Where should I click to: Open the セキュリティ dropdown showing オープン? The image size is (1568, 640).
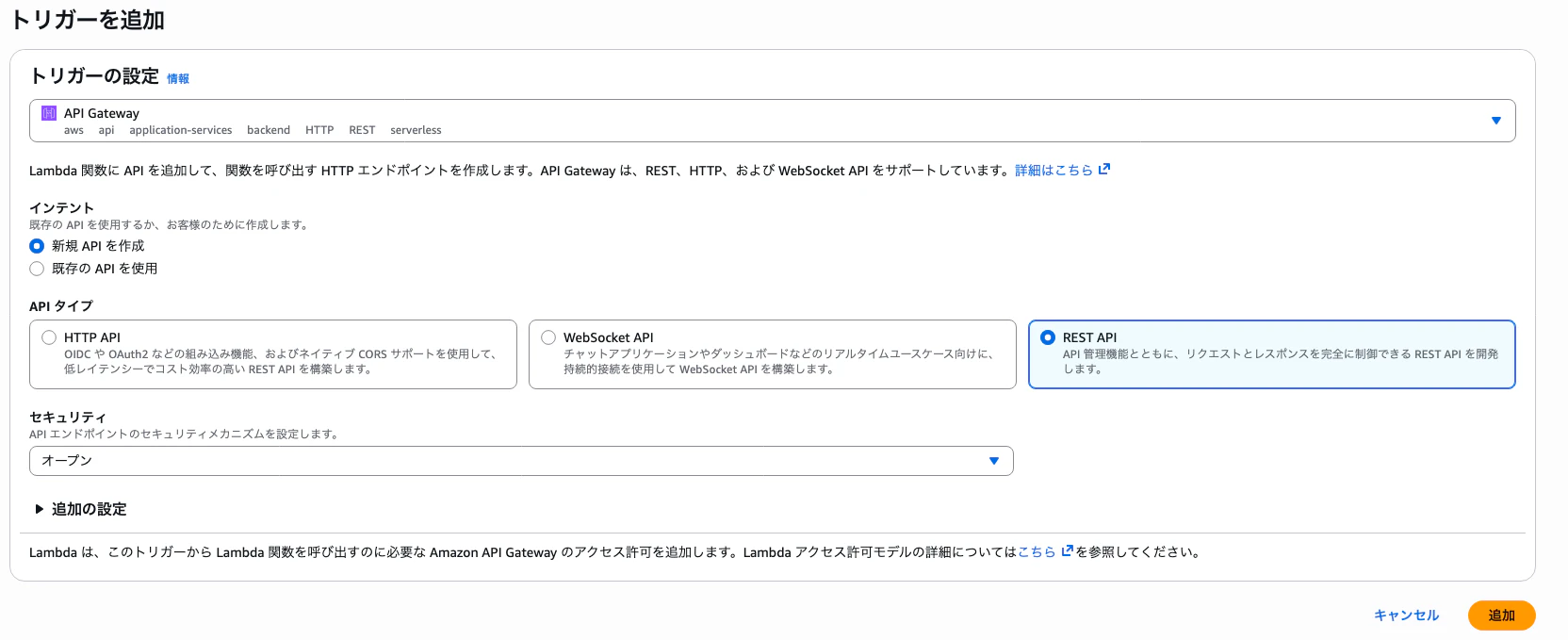point(521,461)
